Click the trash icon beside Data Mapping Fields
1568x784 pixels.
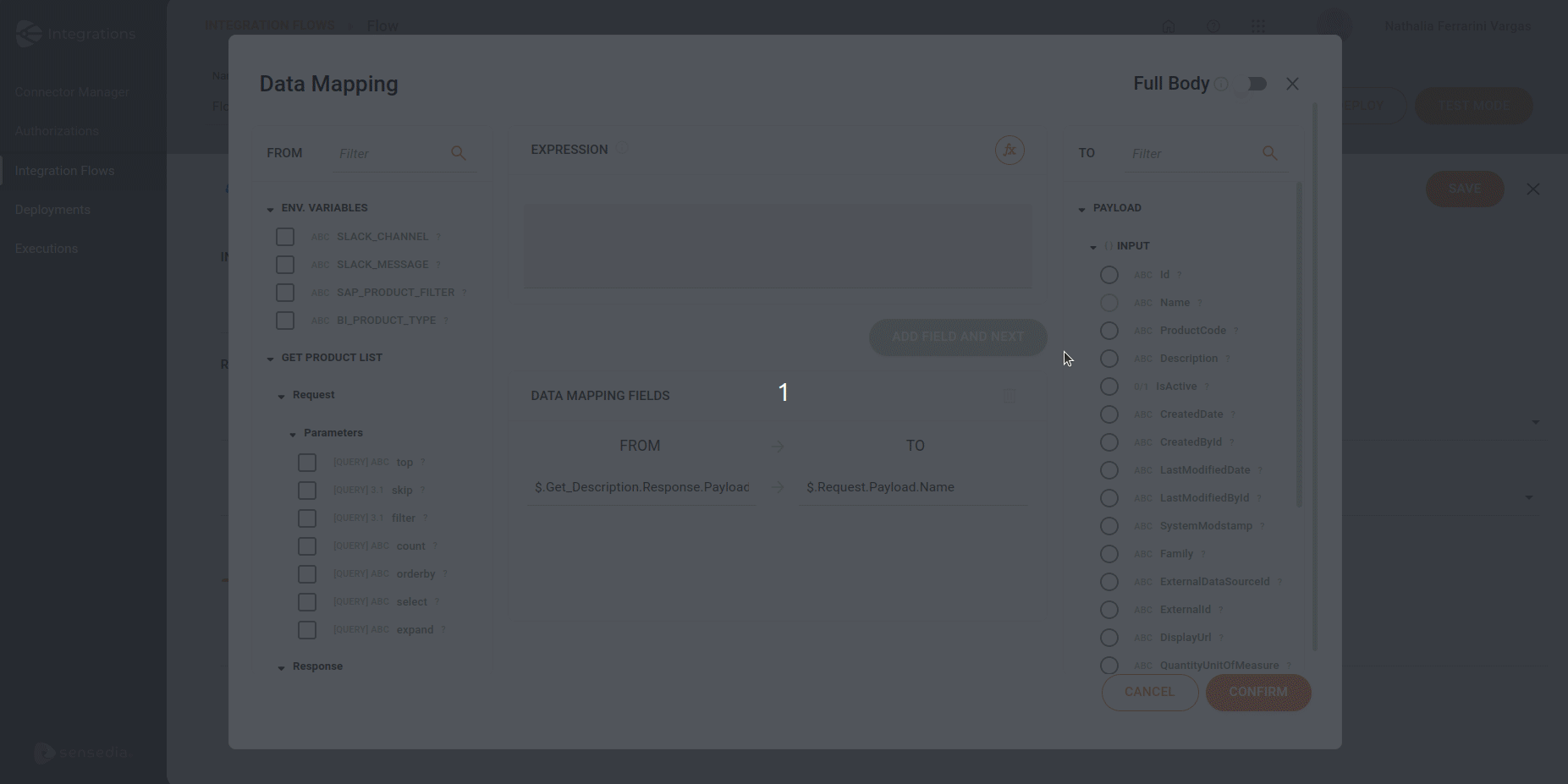[x=1009, y=396]
